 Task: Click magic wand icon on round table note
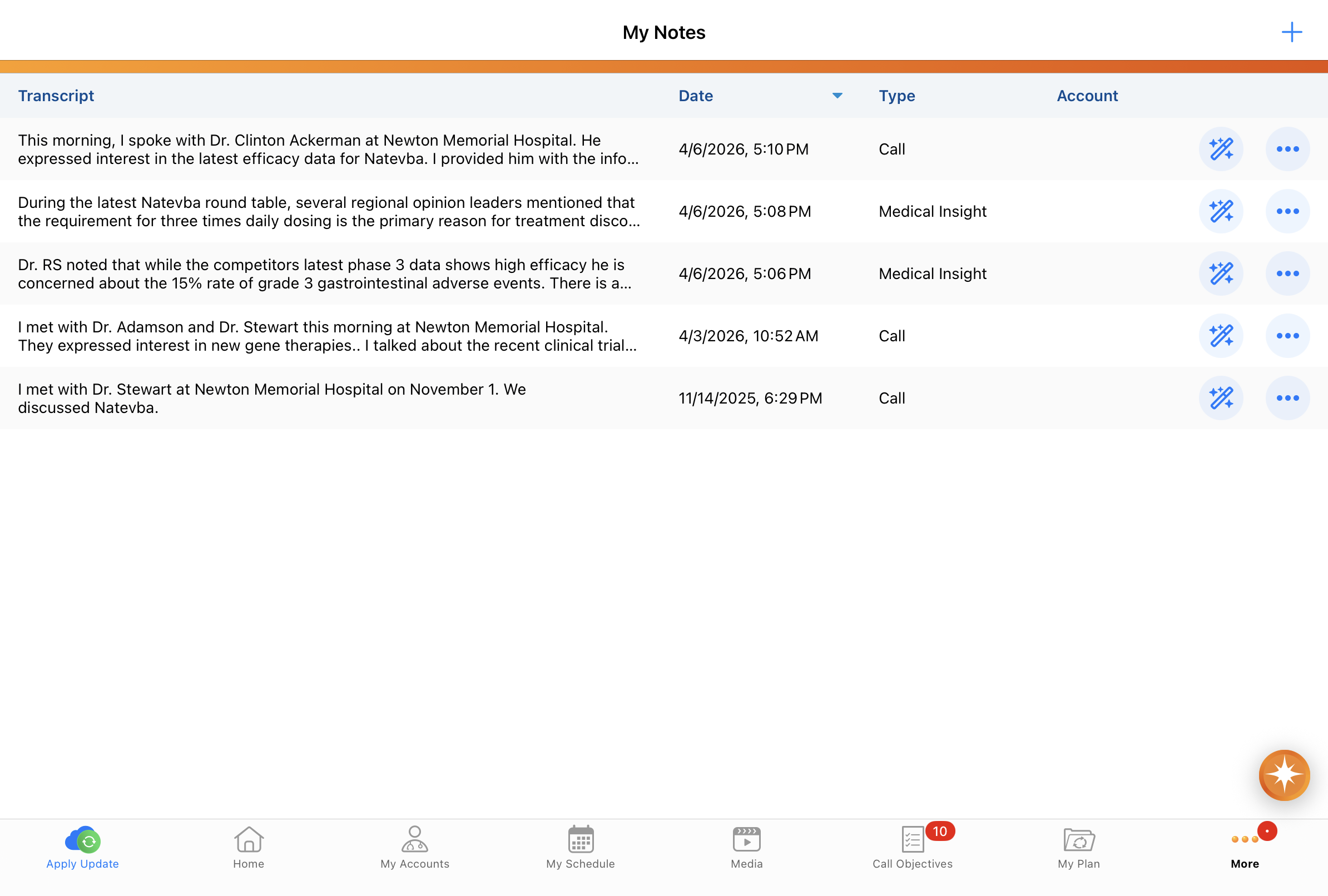(1221, 211)
